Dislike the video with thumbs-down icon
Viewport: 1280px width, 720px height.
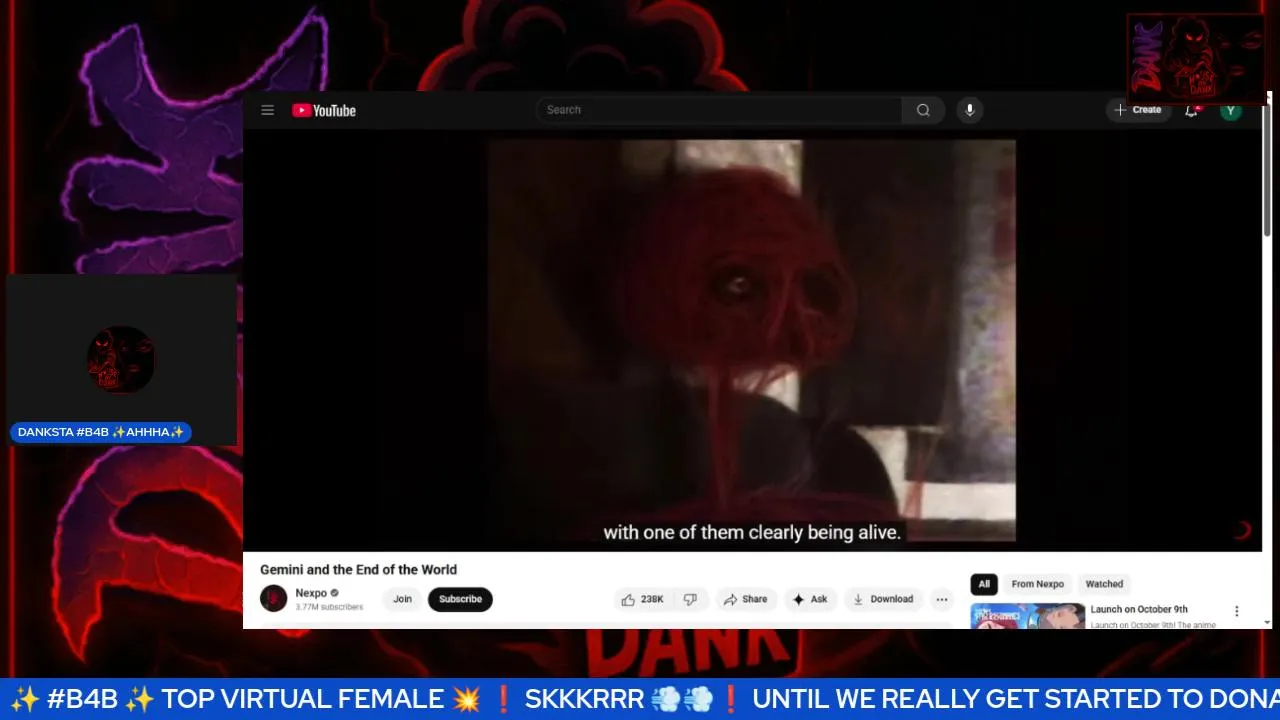pos(690,599)
